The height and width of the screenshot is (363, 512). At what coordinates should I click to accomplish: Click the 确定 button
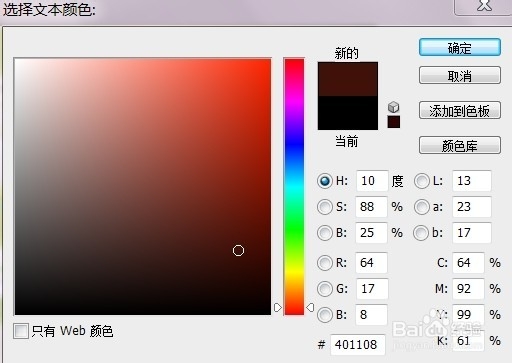[x=460, y=47]
